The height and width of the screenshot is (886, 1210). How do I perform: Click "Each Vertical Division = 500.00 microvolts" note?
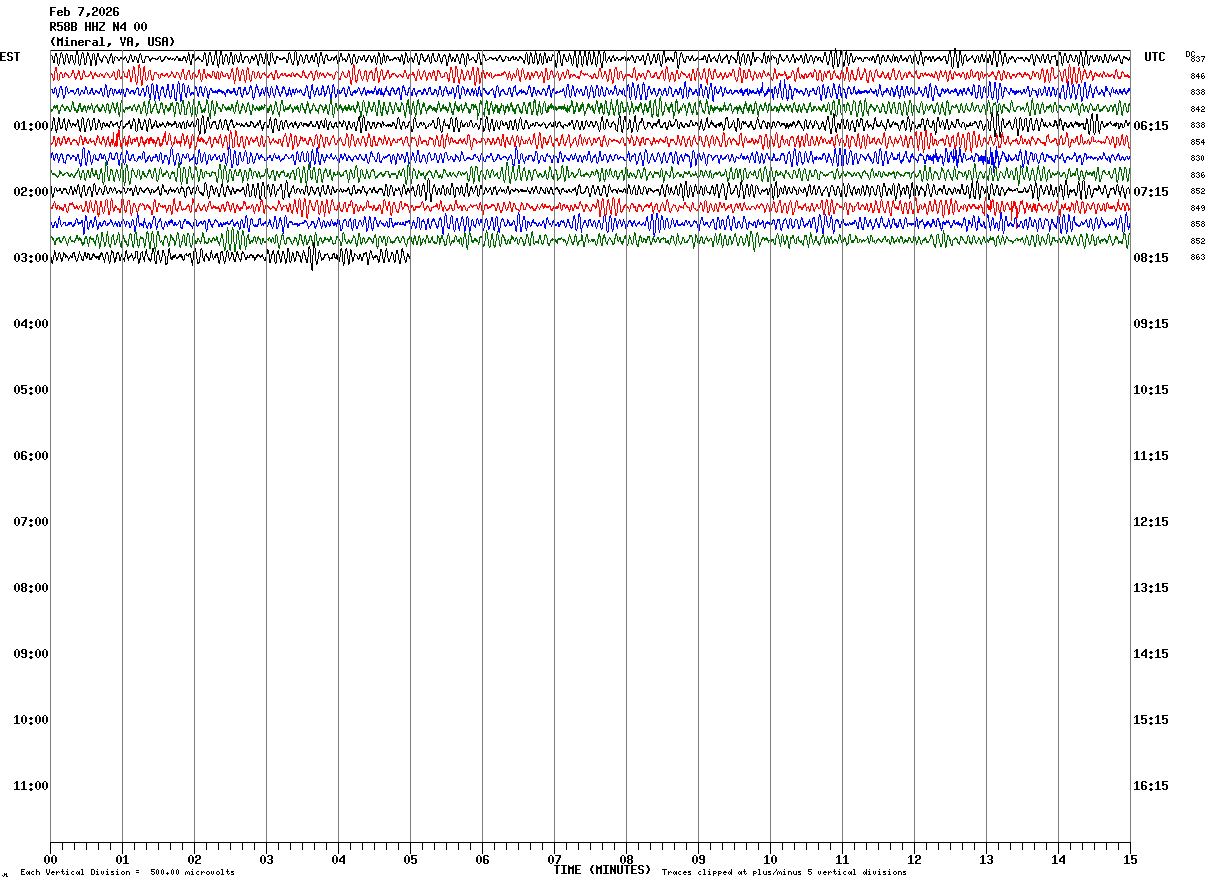point(127,873)
